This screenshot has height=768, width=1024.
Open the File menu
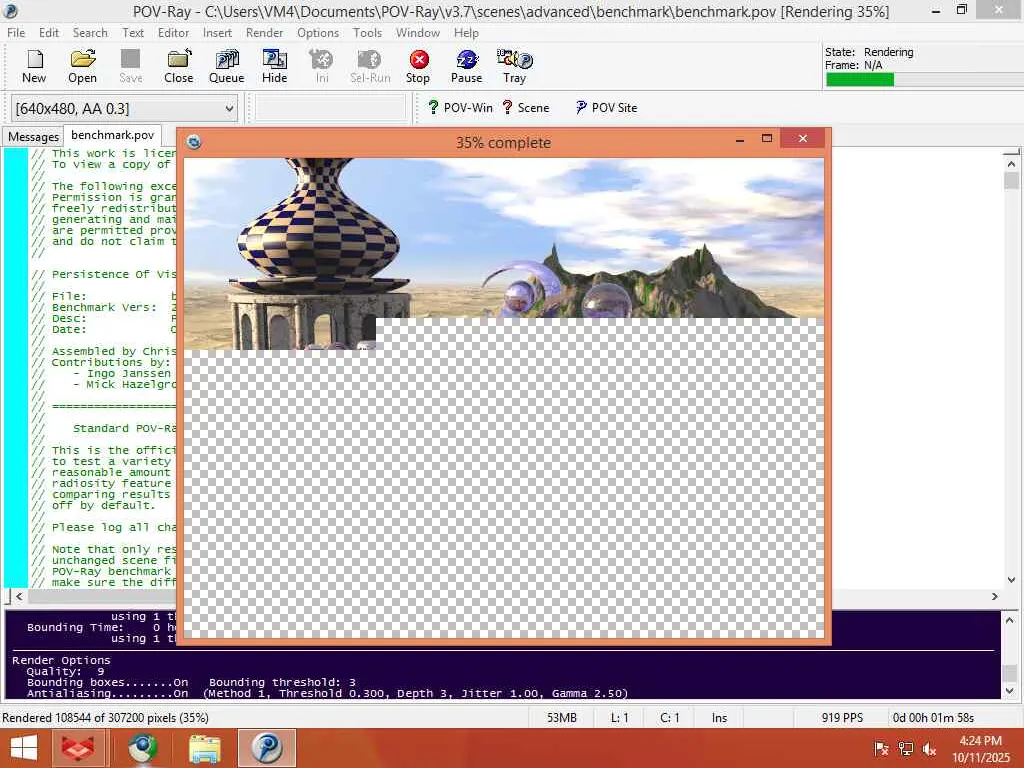[16, 33]
